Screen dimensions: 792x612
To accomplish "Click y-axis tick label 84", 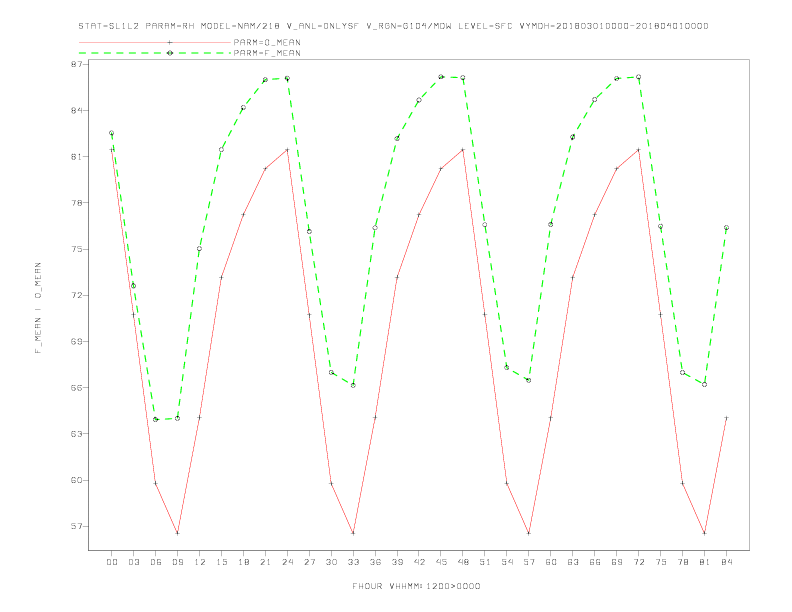I will point(78,110).
